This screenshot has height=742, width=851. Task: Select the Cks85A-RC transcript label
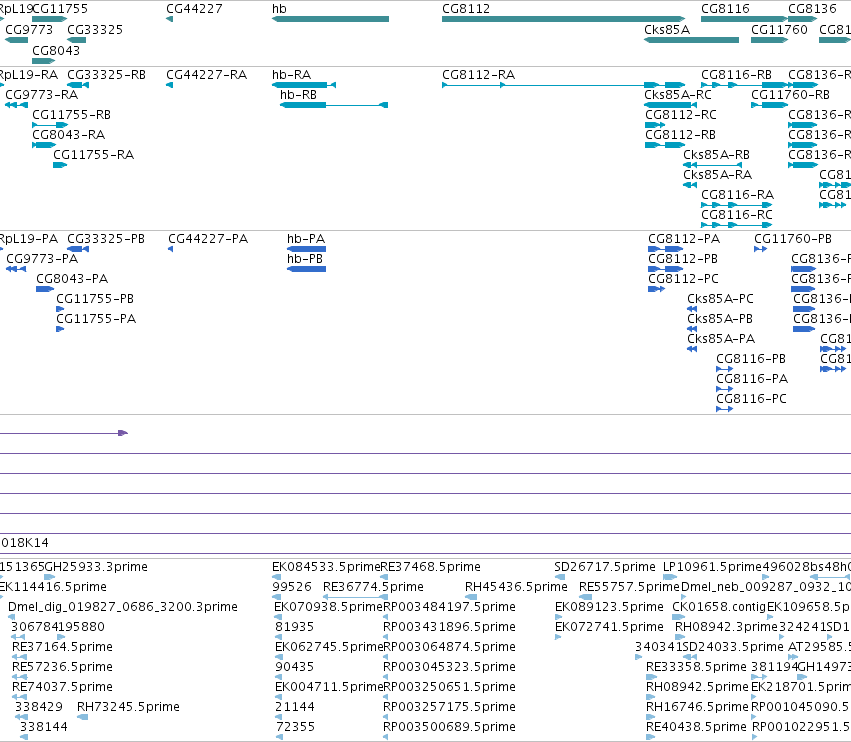click(677, 94)
